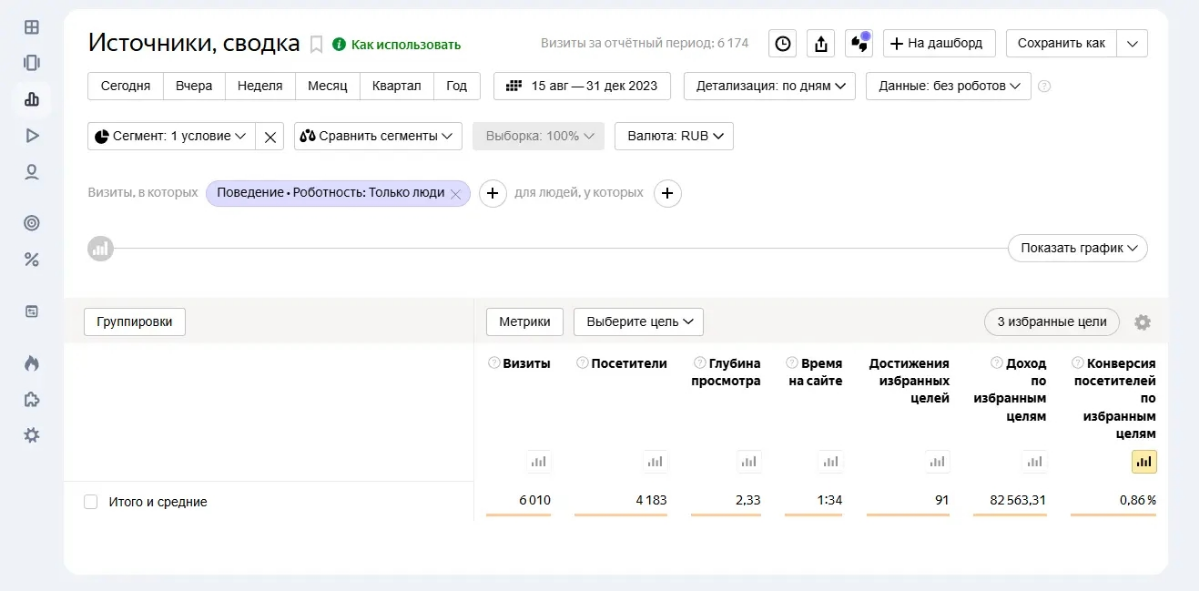The width and height of the screenshot is (1199, 591).
Task: Tick the Итого и средние checkbox
Action: pos(91,502)
